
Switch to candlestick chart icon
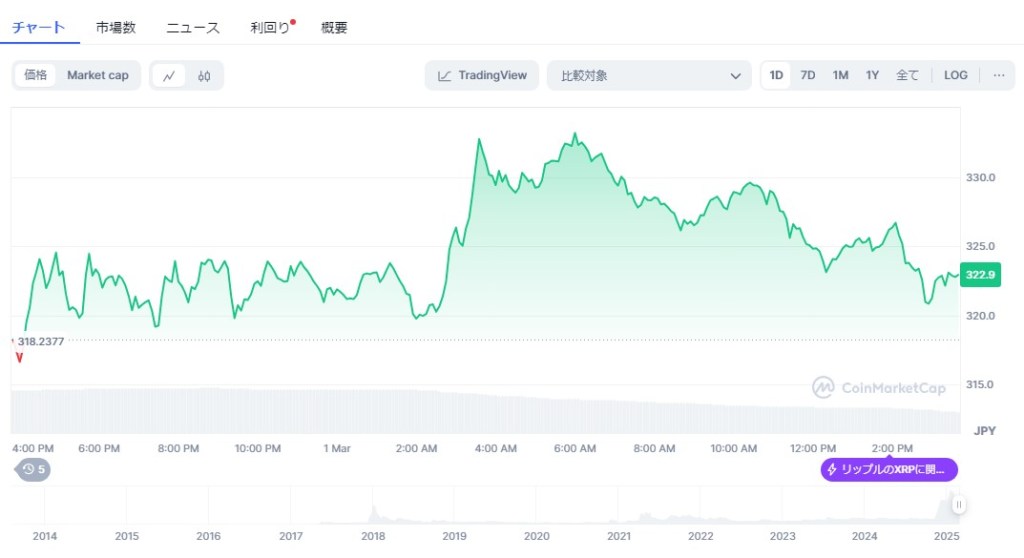point(204,75)
